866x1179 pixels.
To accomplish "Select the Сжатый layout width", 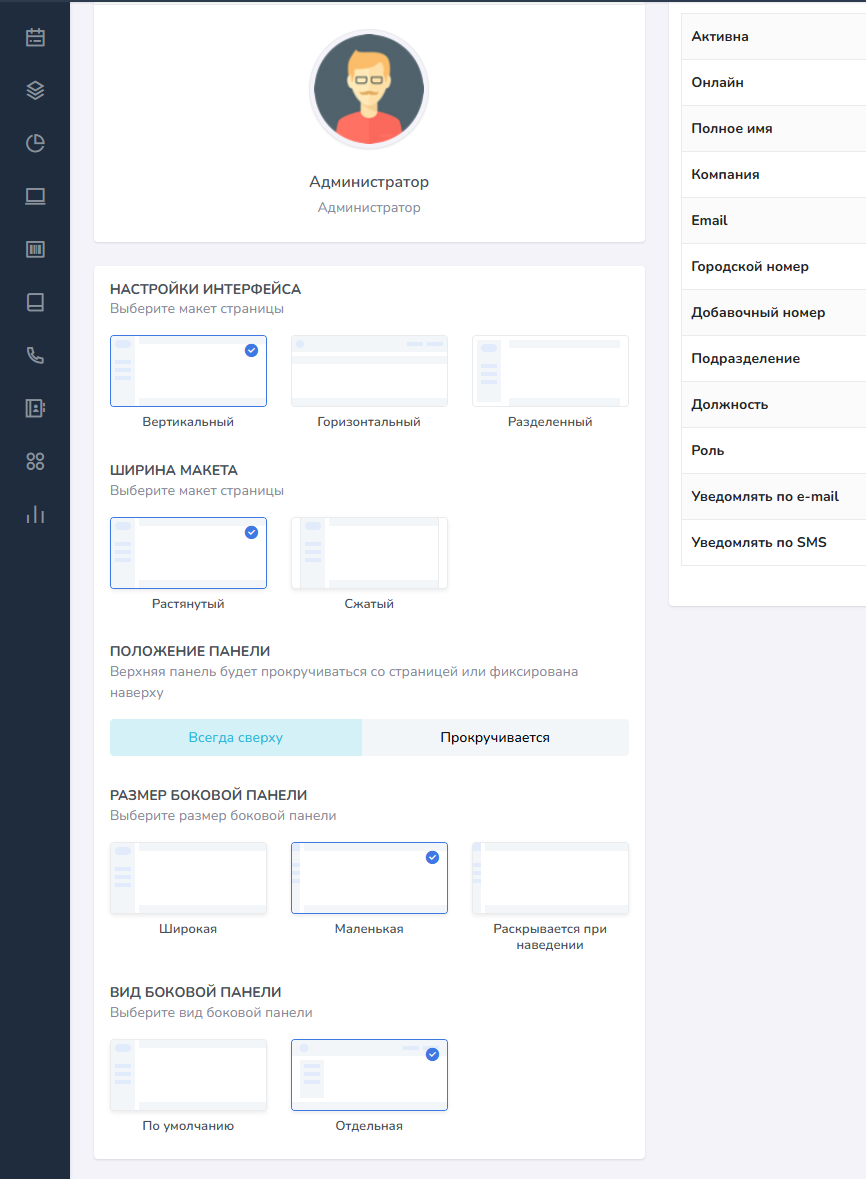I will [369, 553].
